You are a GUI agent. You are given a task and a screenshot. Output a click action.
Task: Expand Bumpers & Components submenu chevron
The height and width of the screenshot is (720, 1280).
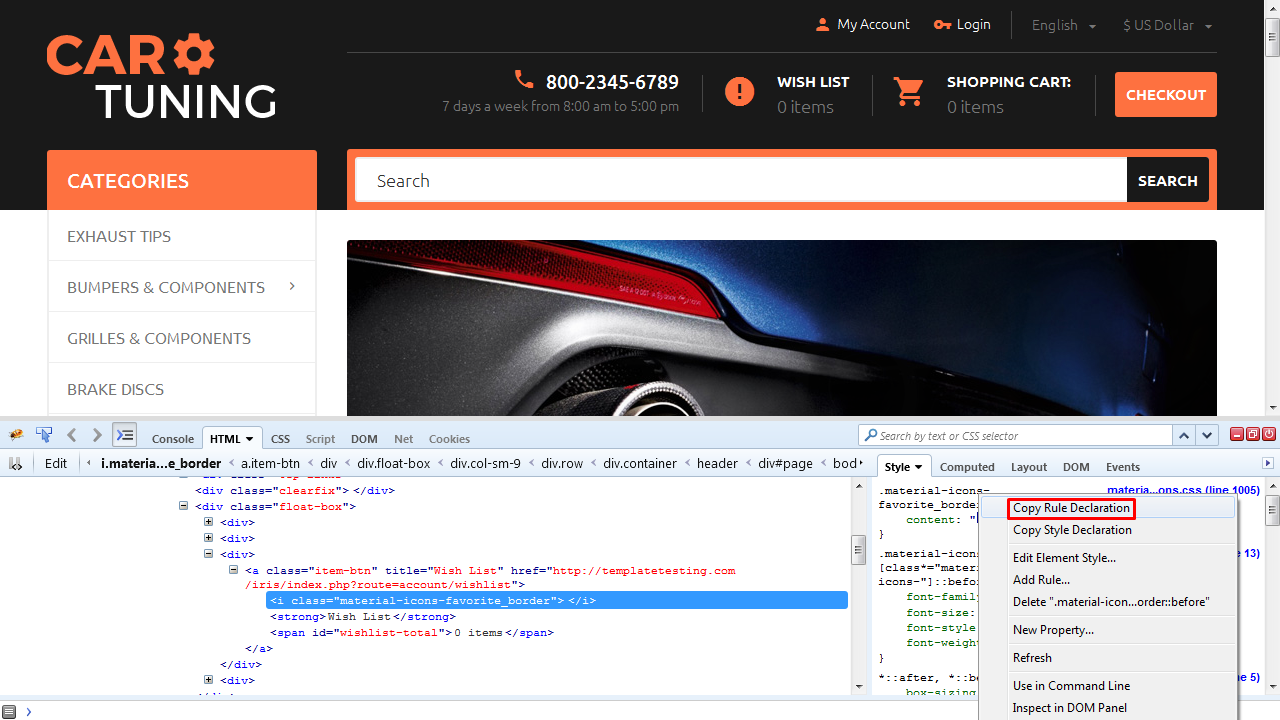(x=292, y=286)
